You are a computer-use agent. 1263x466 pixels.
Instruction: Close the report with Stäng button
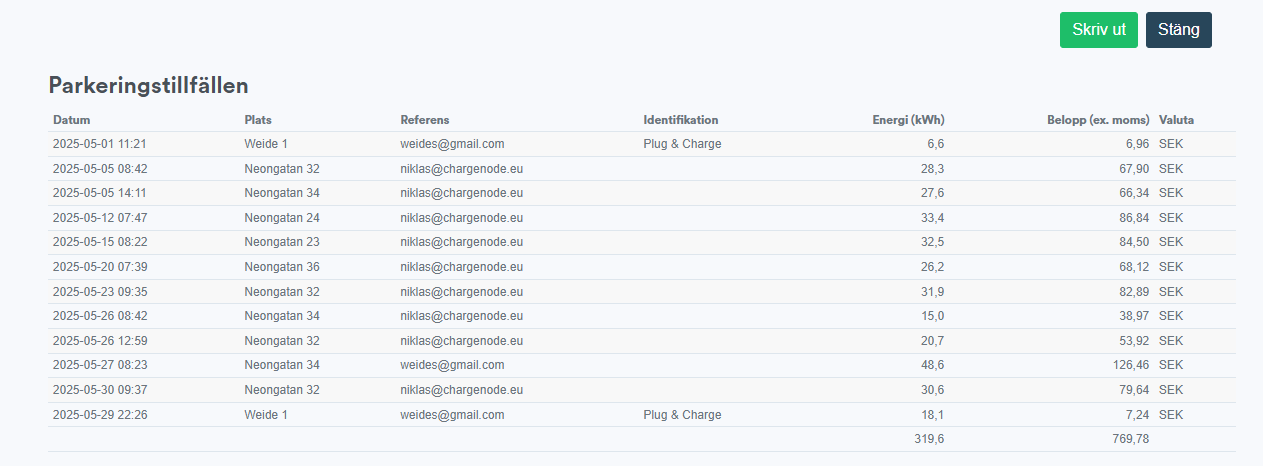[x=1178, y=30]
